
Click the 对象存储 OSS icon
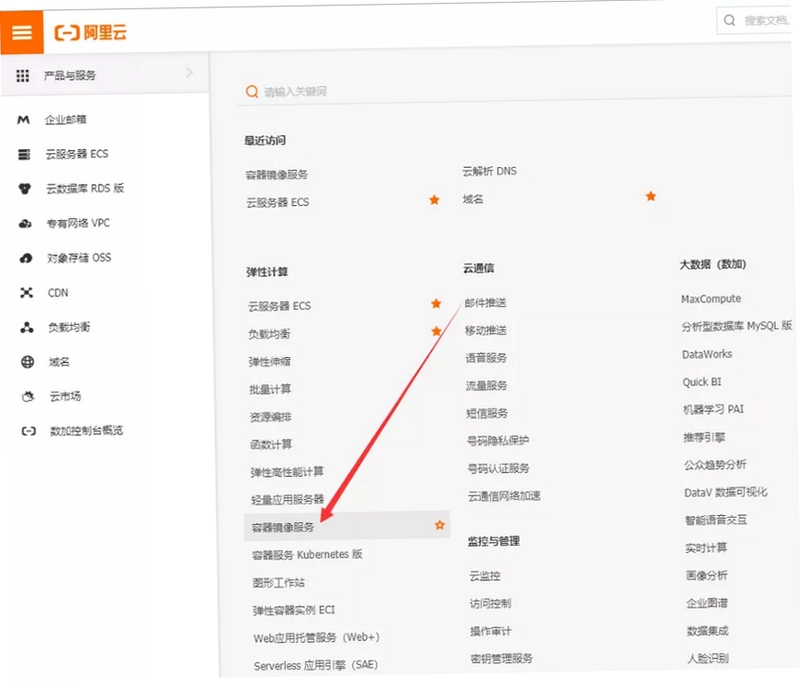pos(26,258)
